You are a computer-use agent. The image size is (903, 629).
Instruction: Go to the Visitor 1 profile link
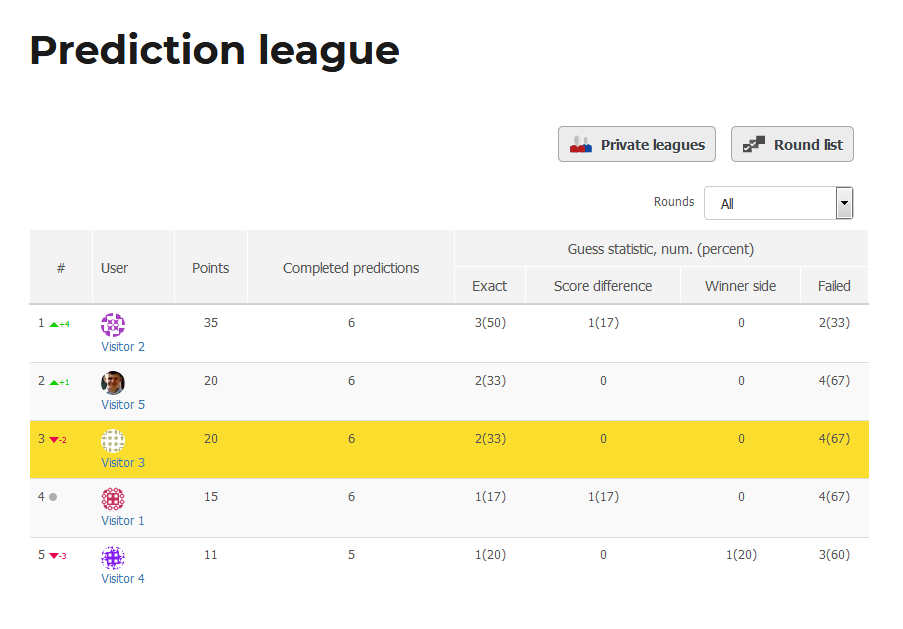(x=123, y=521)
